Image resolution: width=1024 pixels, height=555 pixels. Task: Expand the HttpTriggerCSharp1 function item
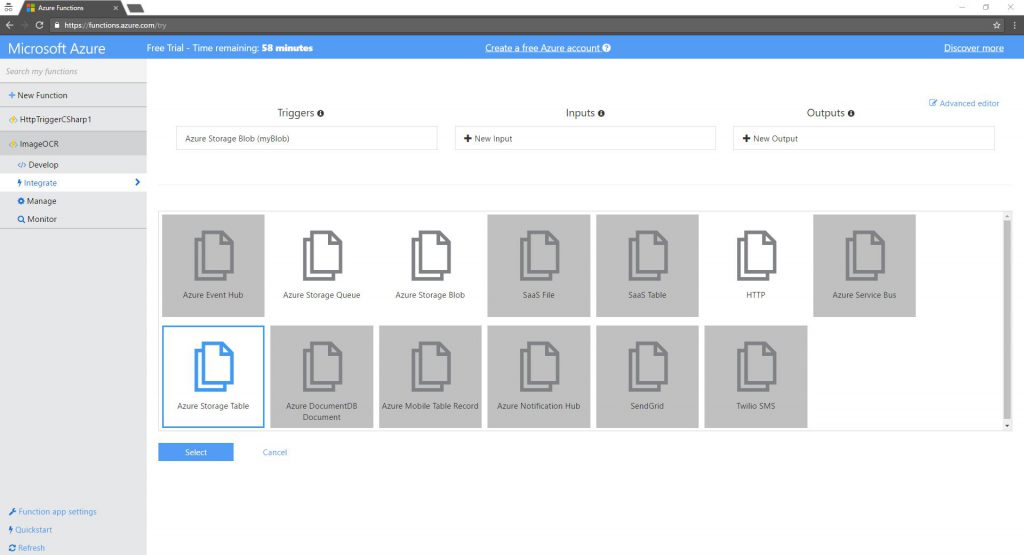pyautogui.click(x=55, y=119)
